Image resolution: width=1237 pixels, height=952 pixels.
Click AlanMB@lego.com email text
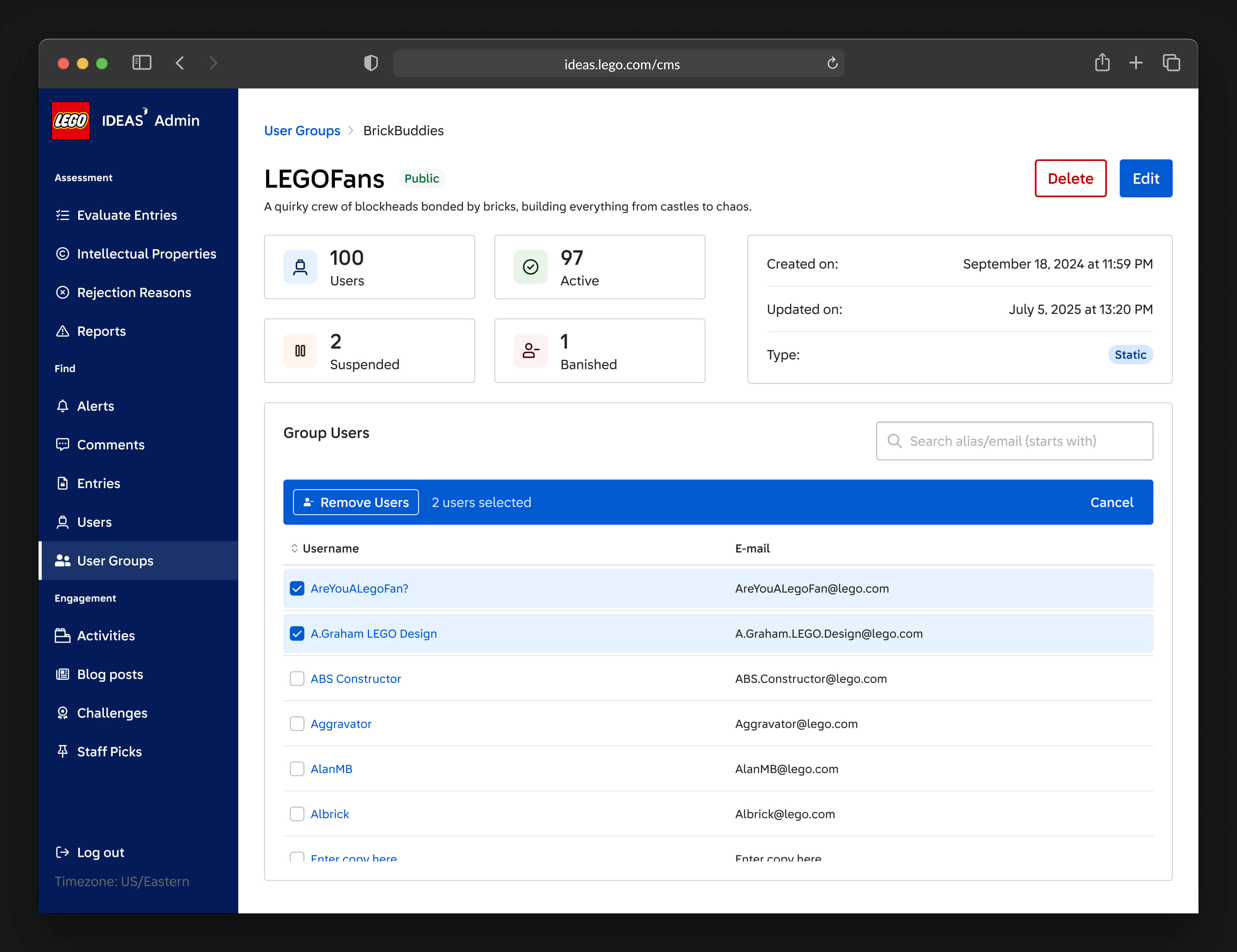(x=787, y=768)
